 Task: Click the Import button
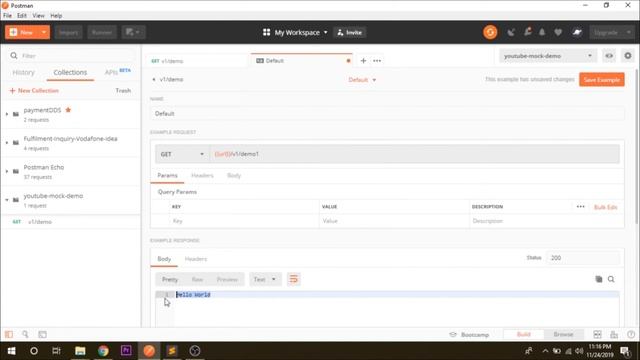pos(69,32)
